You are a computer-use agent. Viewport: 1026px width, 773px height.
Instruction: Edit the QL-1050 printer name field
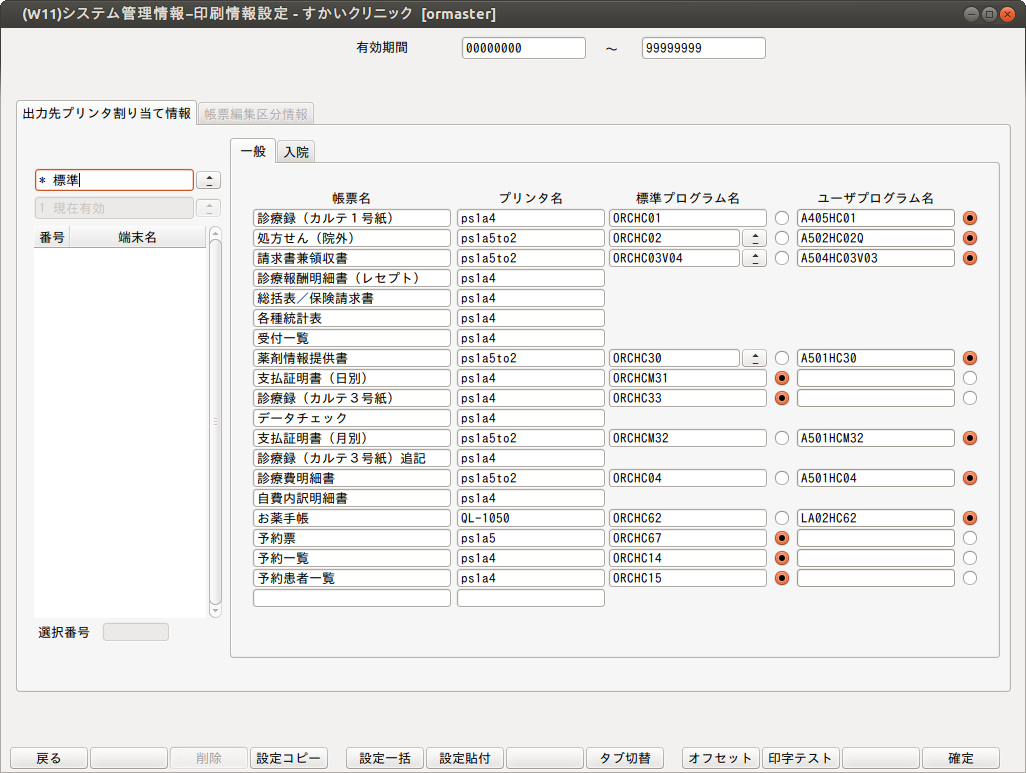pos(531,518)
